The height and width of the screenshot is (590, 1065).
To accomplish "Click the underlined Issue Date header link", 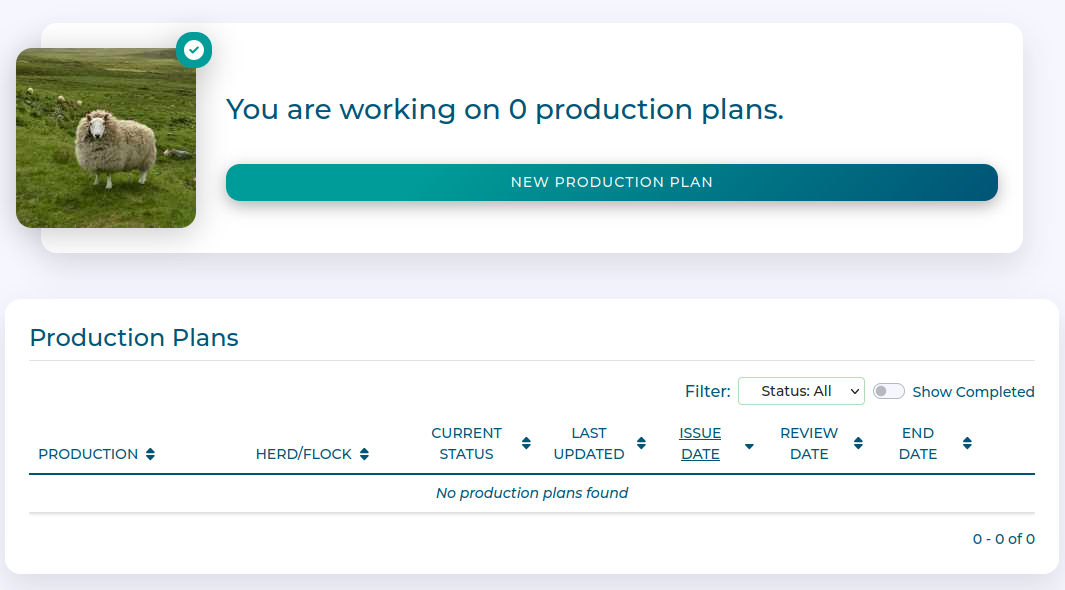I will coord(700,444).
